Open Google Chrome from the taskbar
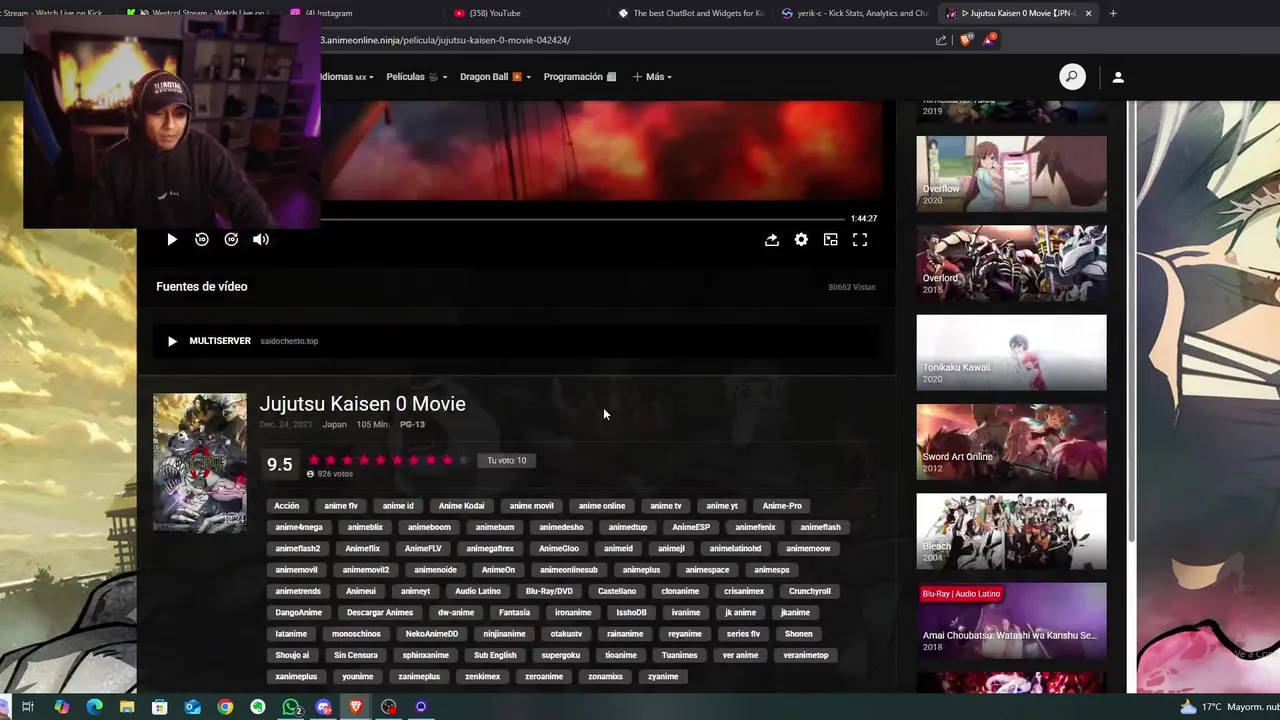Image resolution: width=1280 pixels, height=720 pixels. click(225, 707)
